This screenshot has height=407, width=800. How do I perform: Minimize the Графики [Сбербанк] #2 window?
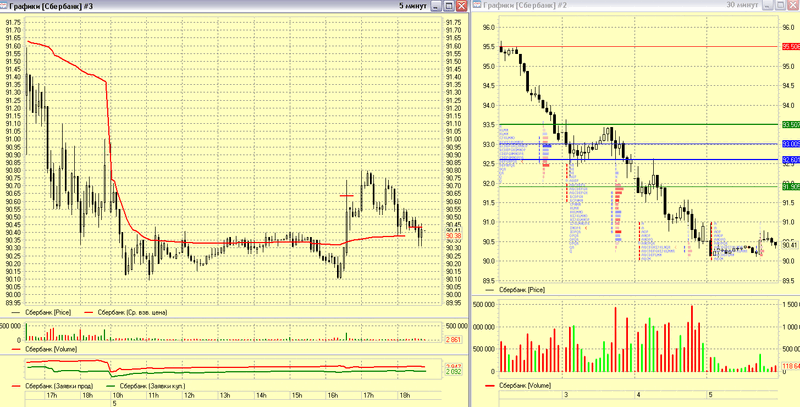coord(768,6)
